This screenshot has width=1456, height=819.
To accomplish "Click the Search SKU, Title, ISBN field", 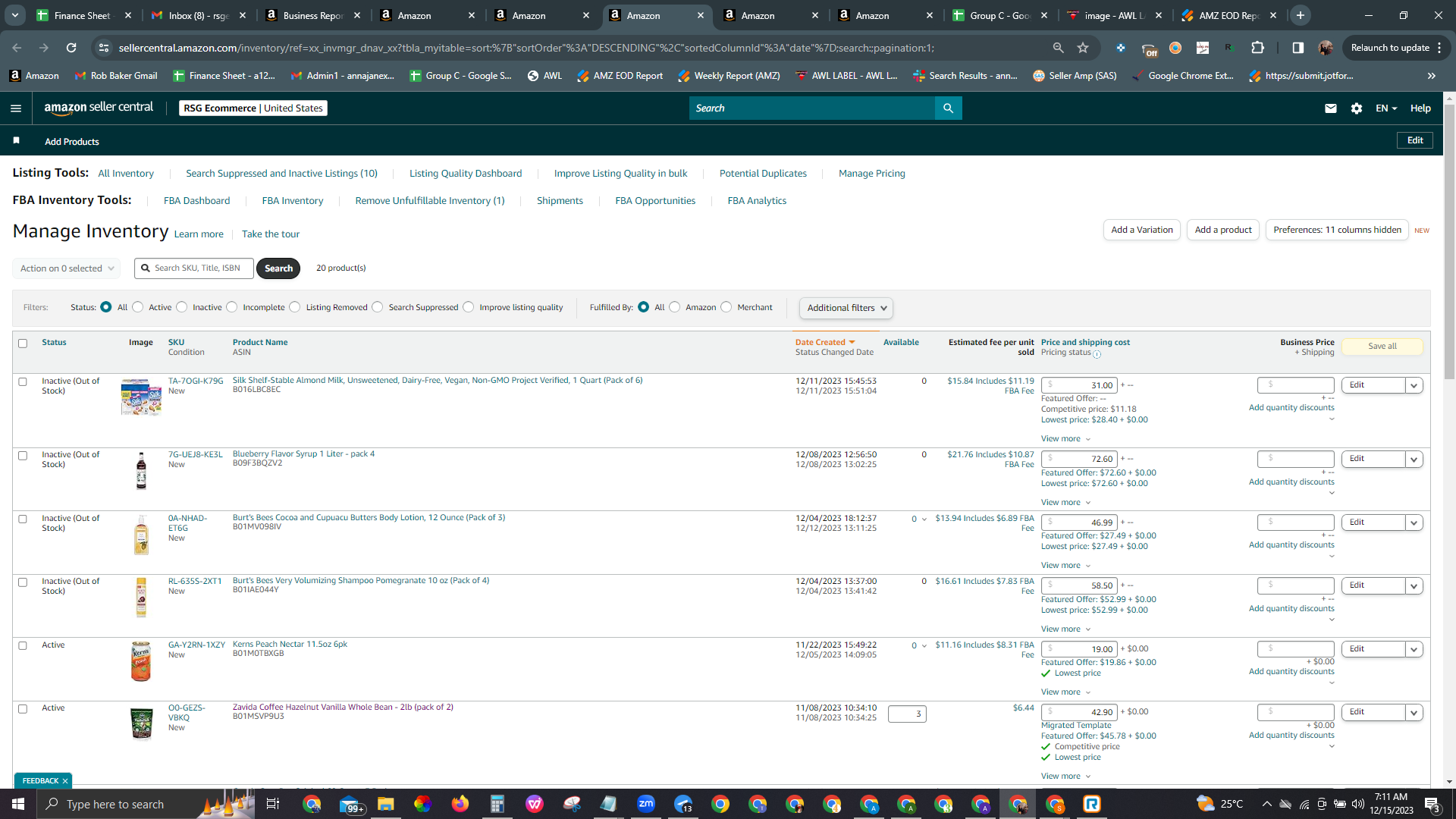I will 194,268.
